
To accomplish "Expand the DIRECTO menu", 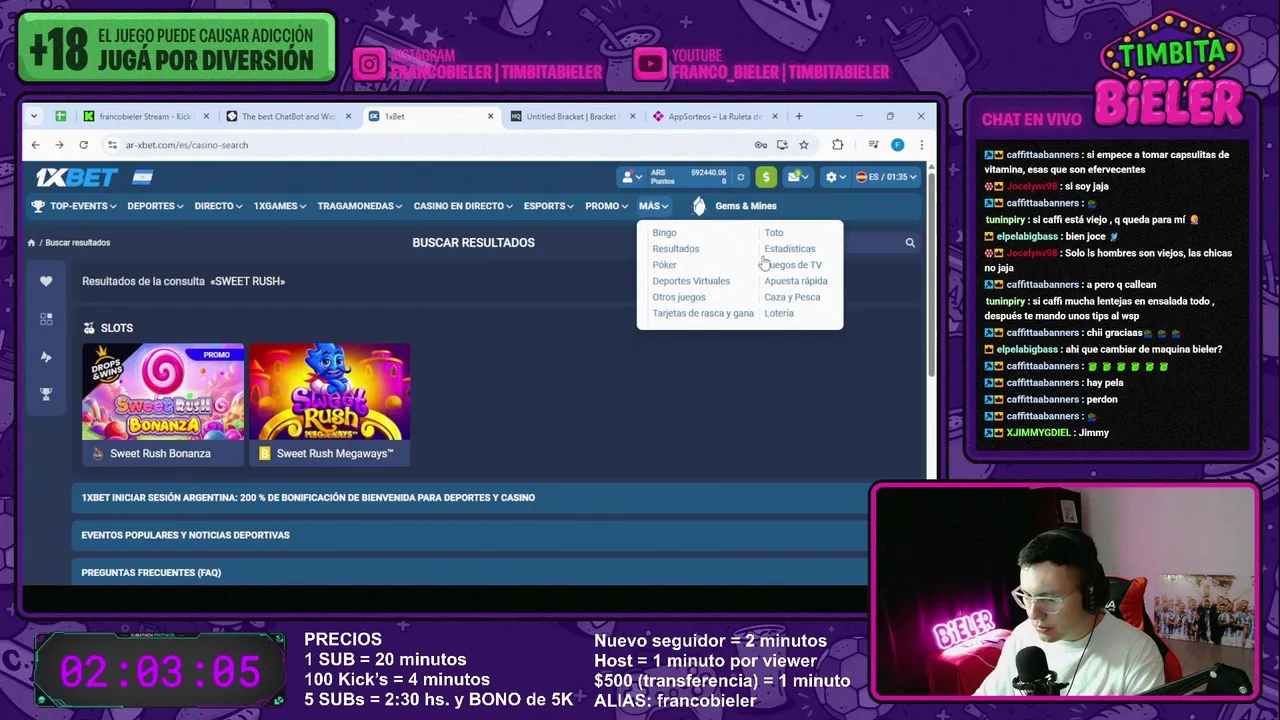I will coord(218,206).
